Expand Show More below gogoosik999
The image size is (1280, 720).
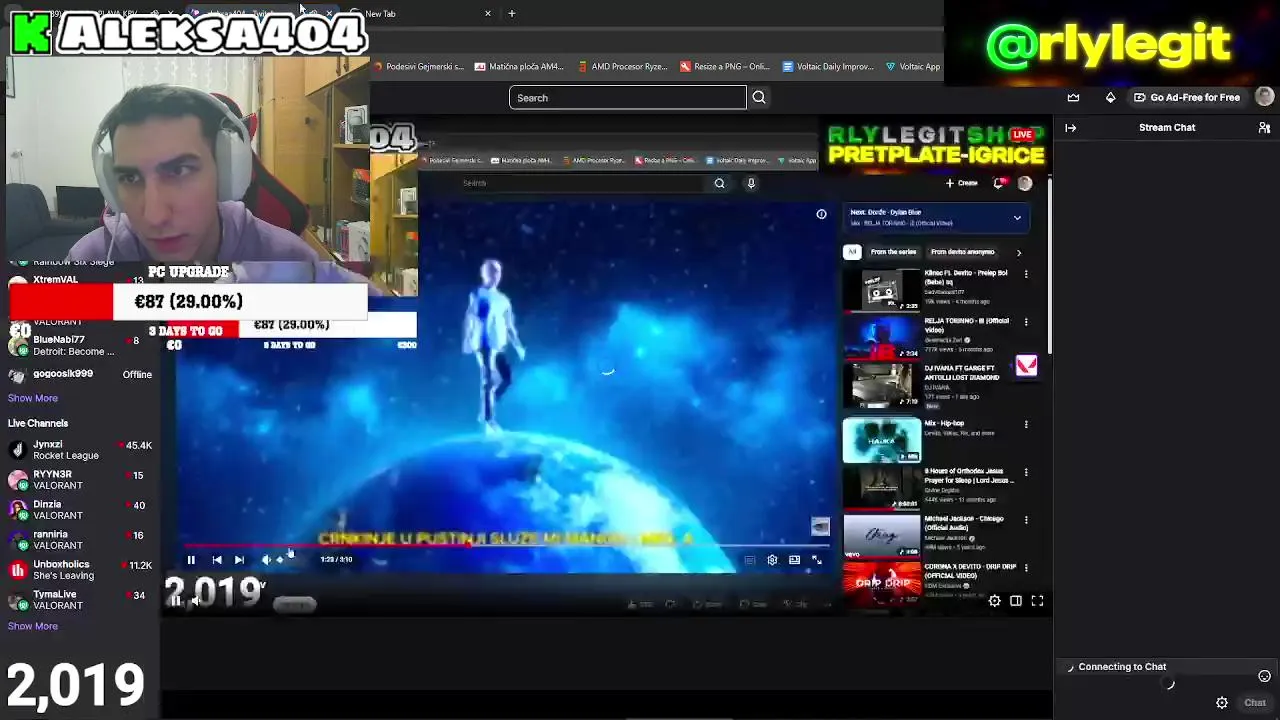33,398
